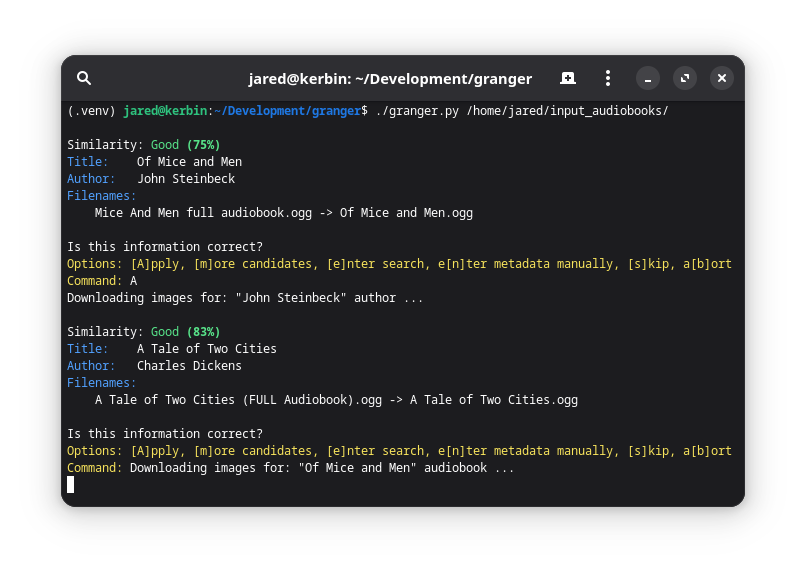
Task: Click the /home/jared/input_audiobooks/ path
Action: [x=567, y=111]
